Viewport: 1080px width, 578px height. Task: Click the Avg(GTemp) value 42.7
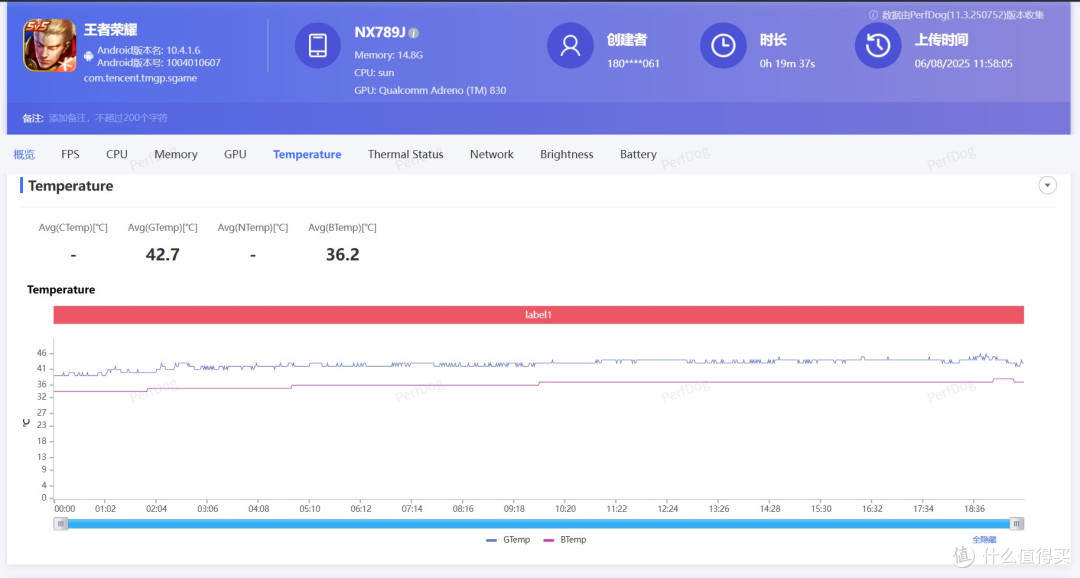click(x=163, y=254)
